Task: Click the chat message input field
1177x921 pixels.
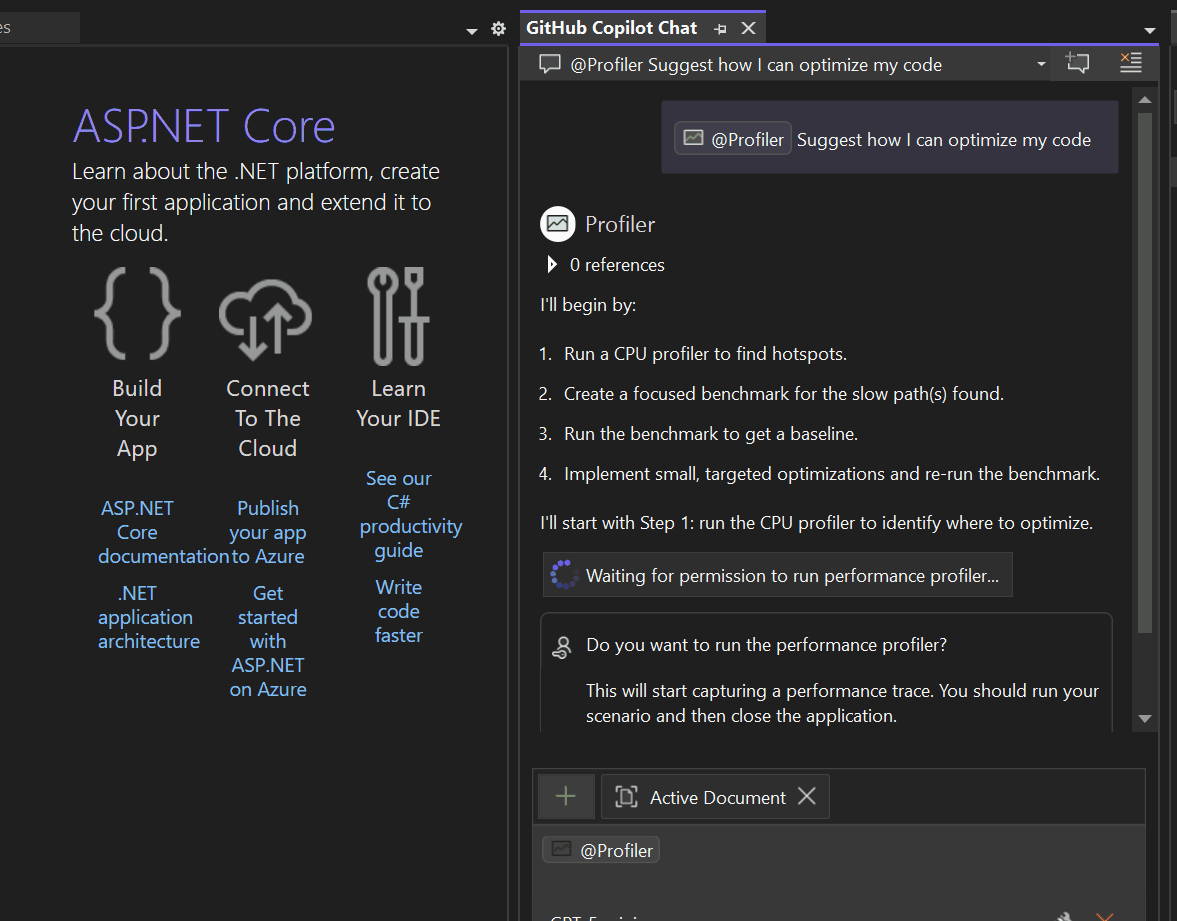Action: point(839,874)
